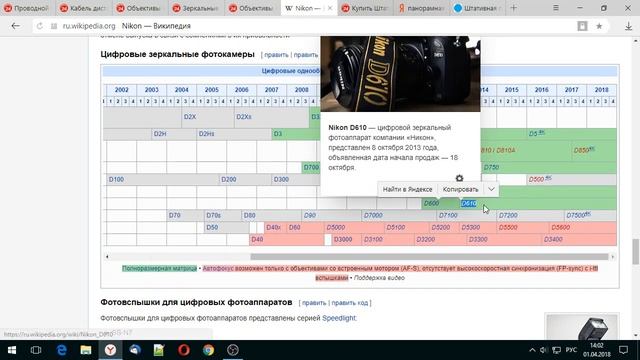Show hidden system tray icons
Image resolution: width=640 pixels, height=360 pixels.
click(532, 350)
